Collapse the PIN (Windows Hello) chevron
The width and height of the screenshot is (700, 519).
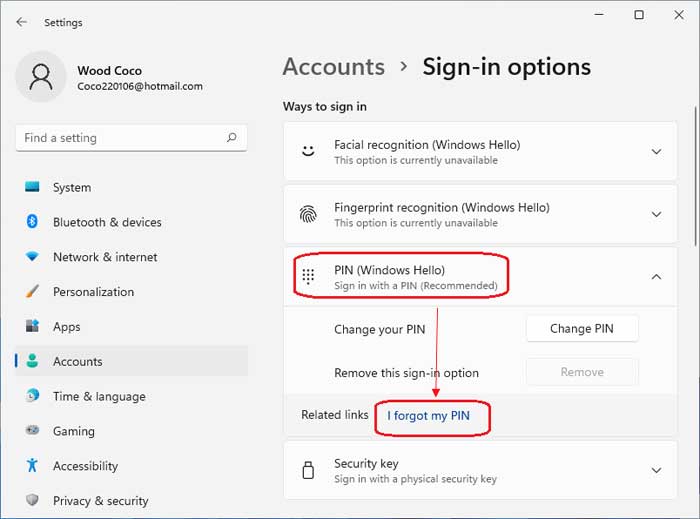coord(656,277)
